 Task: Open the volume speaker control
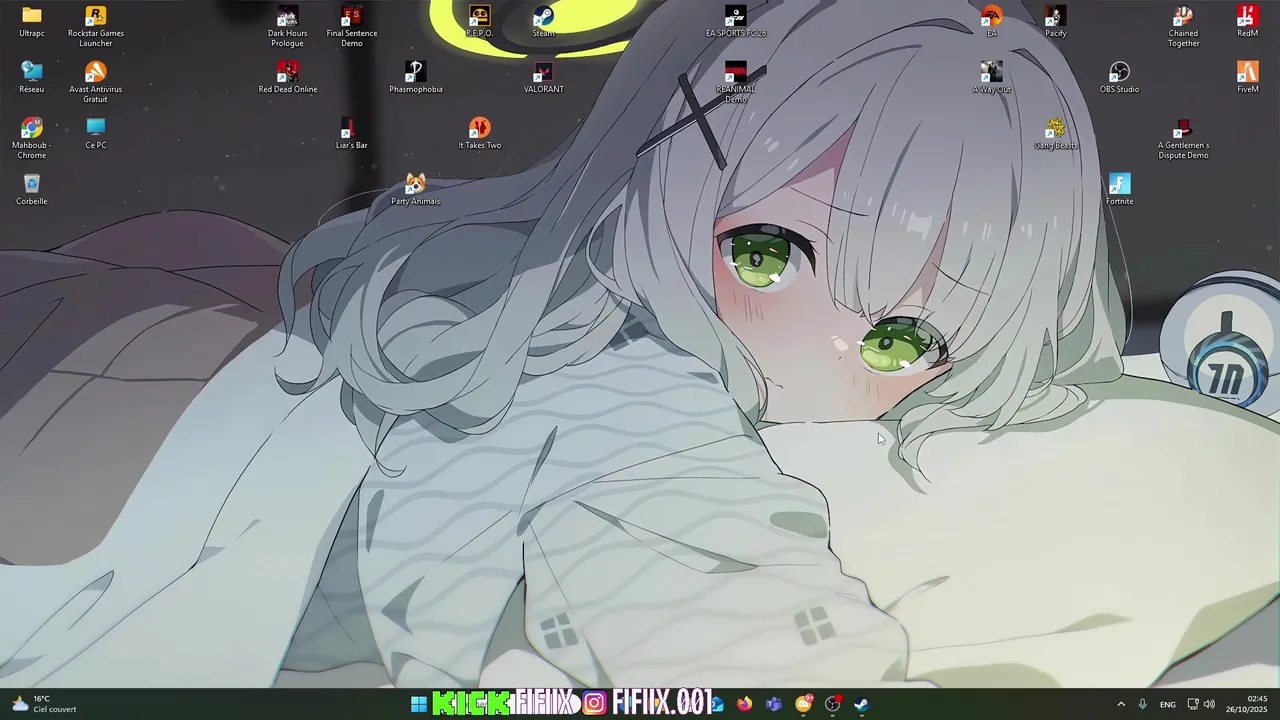[1209, 704]
